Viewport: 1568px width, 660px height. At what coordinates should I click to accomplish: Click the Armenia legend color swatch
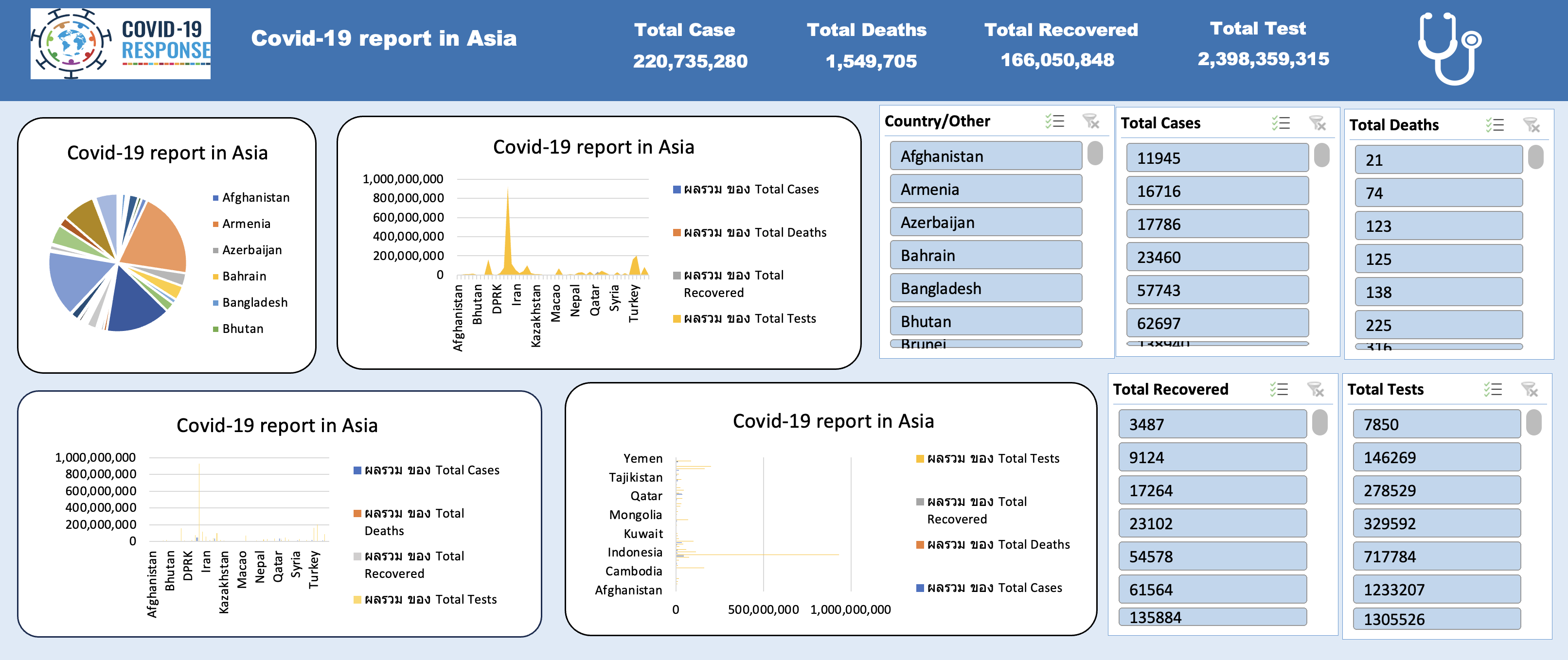[215, 225]
